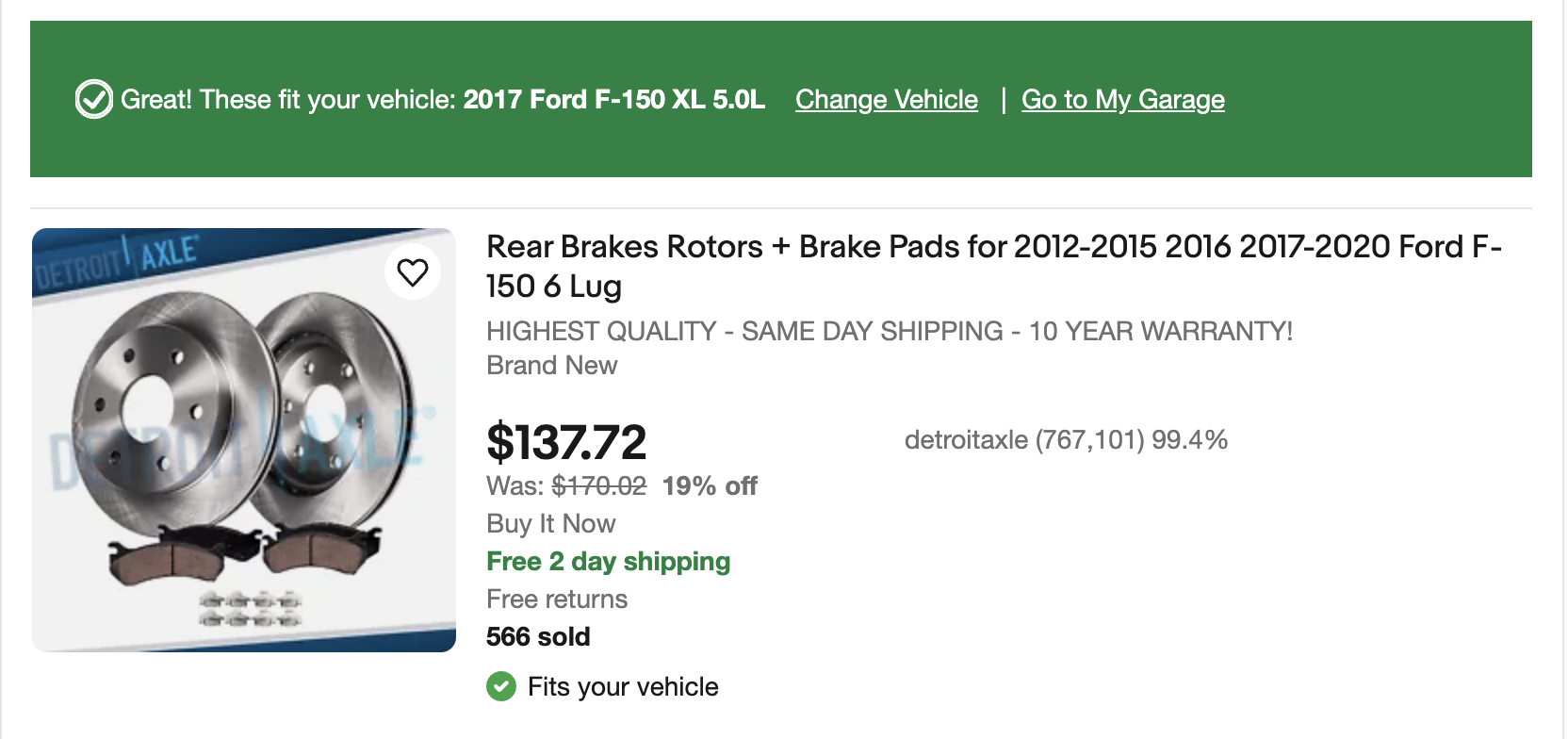Screen dimensions: 1568x739
Task: Click the white checkmark icon in green banner
Action: (x=94, y=99)
